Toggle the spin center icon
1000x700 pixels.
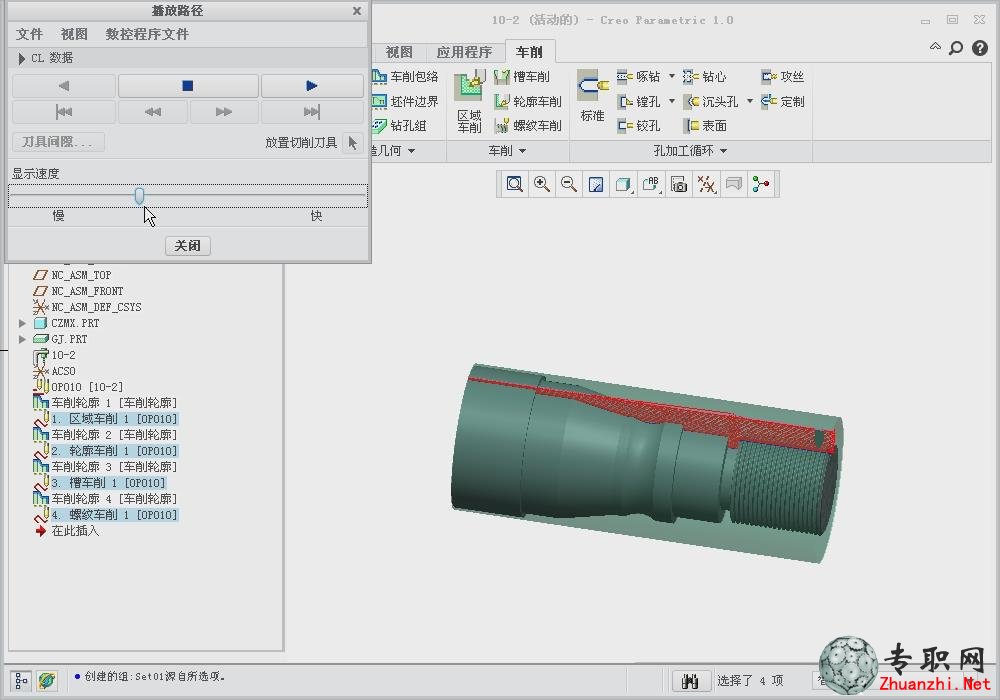pos(761,184)
